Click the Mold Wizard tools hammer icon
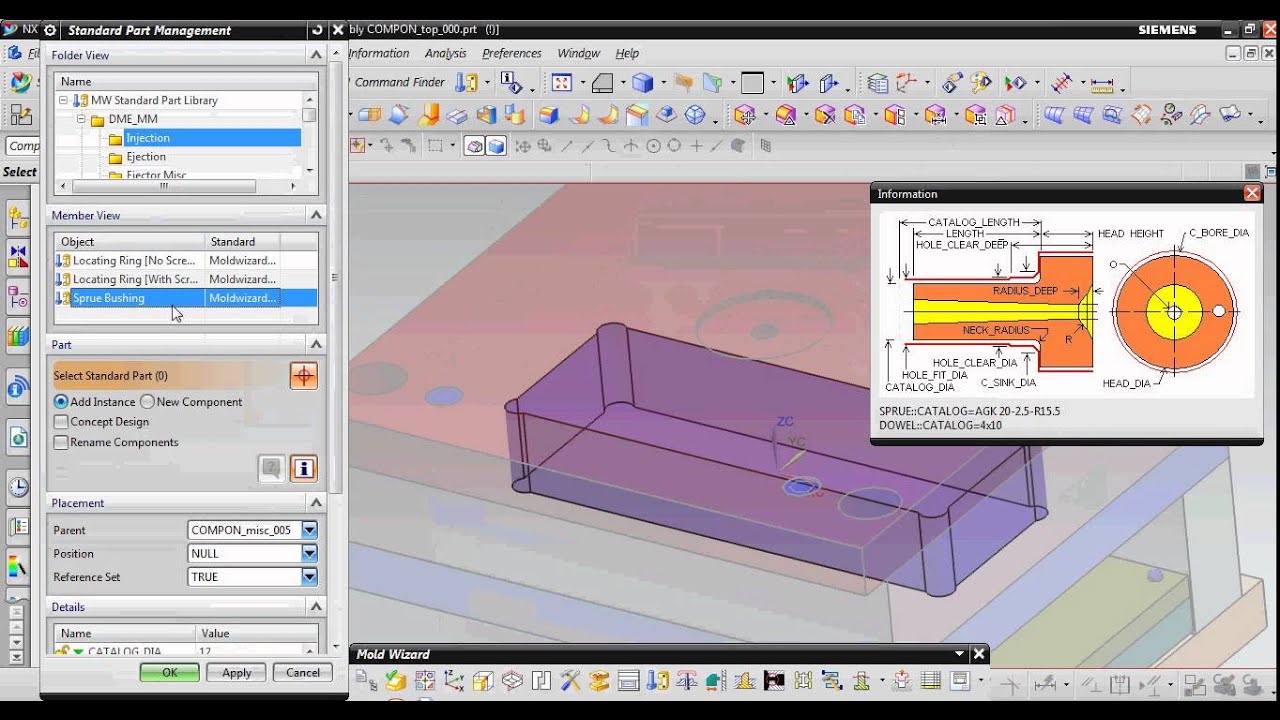Viewport: 1280px width, 720px height. tap(569, 681)
